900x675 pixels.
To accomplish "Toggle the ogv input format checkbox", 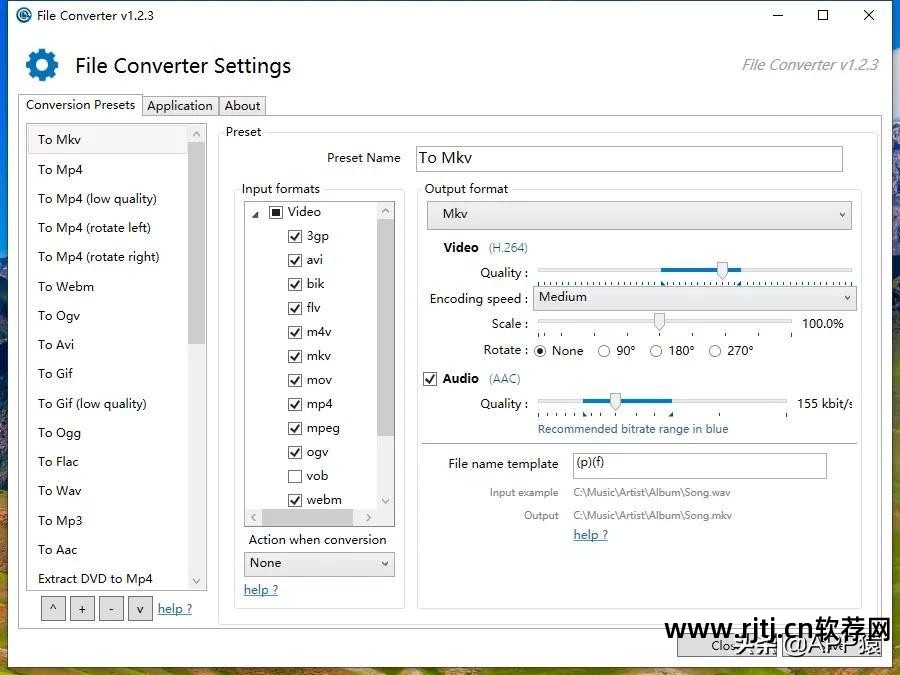I will pos(295,452).
